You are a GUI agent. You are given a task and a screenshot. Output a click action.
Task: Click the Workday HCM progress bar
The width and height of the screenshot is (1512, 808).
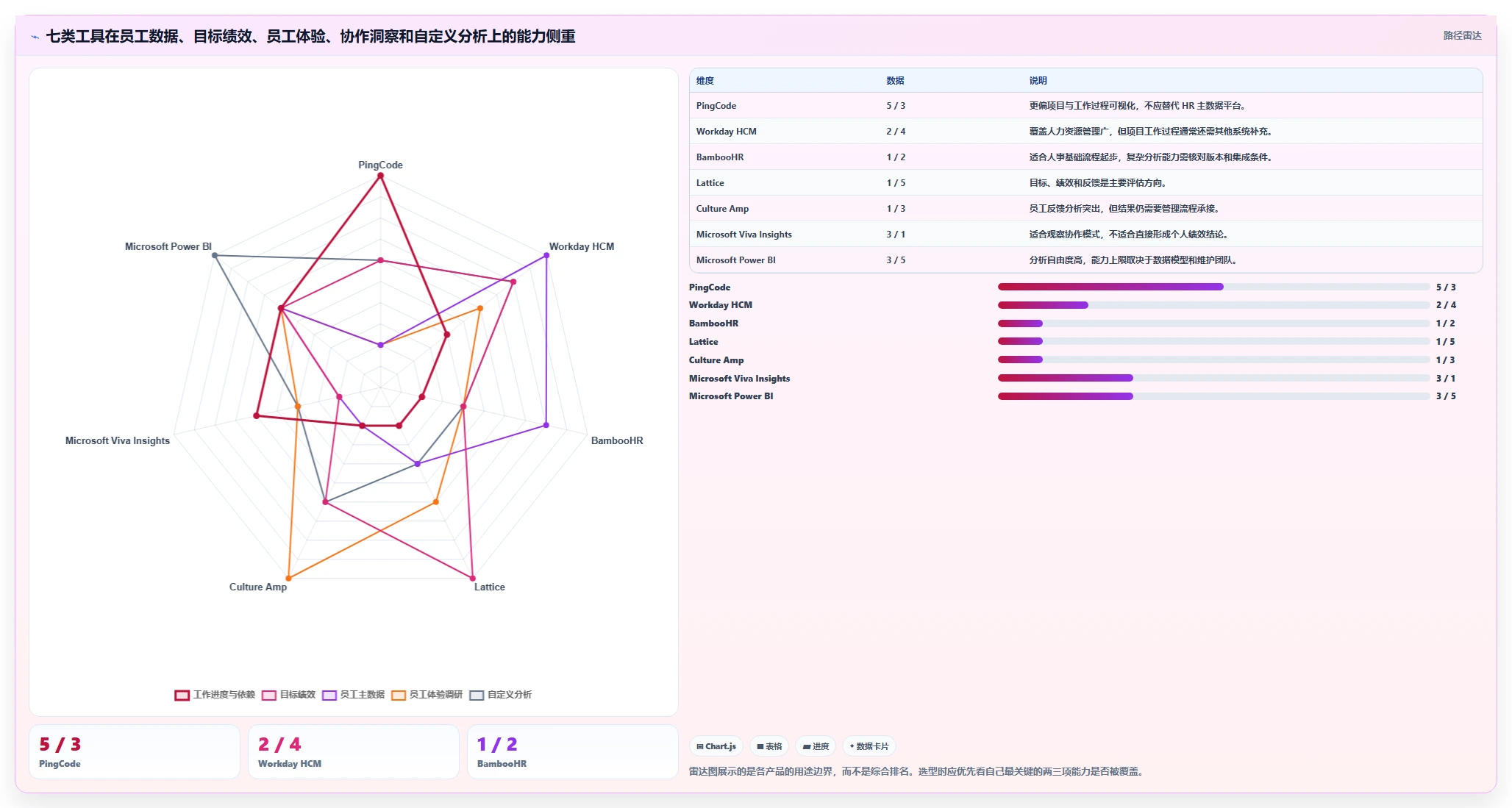click(1213, 305)
